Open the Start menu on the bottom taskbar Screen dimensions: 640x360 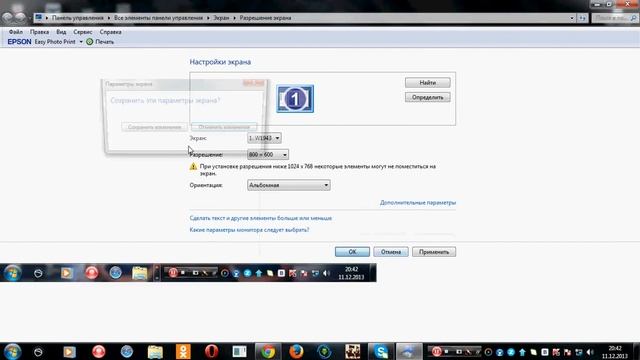(12, 351)
